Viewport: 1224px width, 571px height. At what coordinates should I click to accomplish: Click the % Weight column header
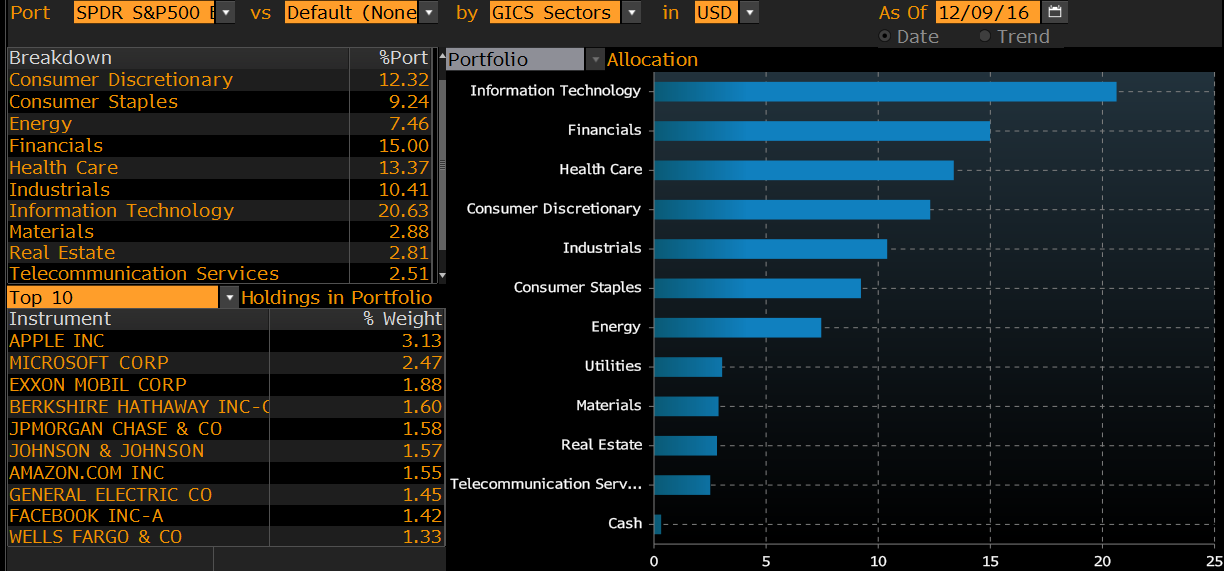(x=357, y=319)
